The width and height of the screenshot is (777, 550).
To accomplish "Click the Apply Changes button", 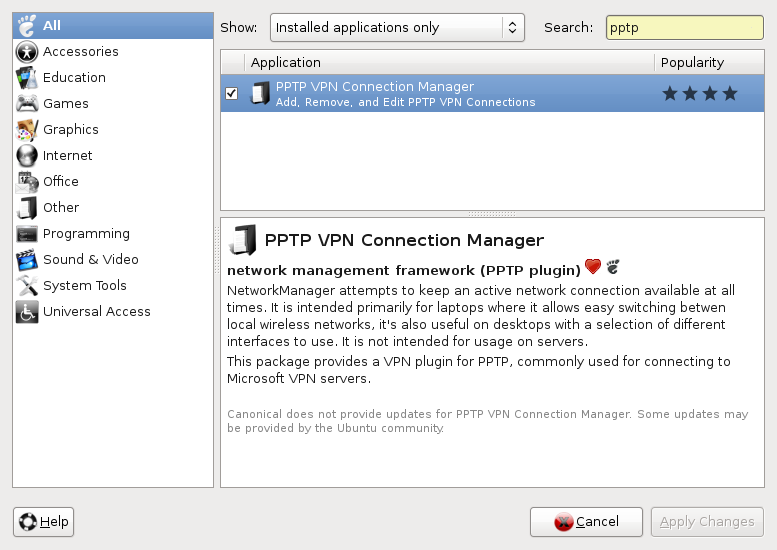I will pos(707,522).
